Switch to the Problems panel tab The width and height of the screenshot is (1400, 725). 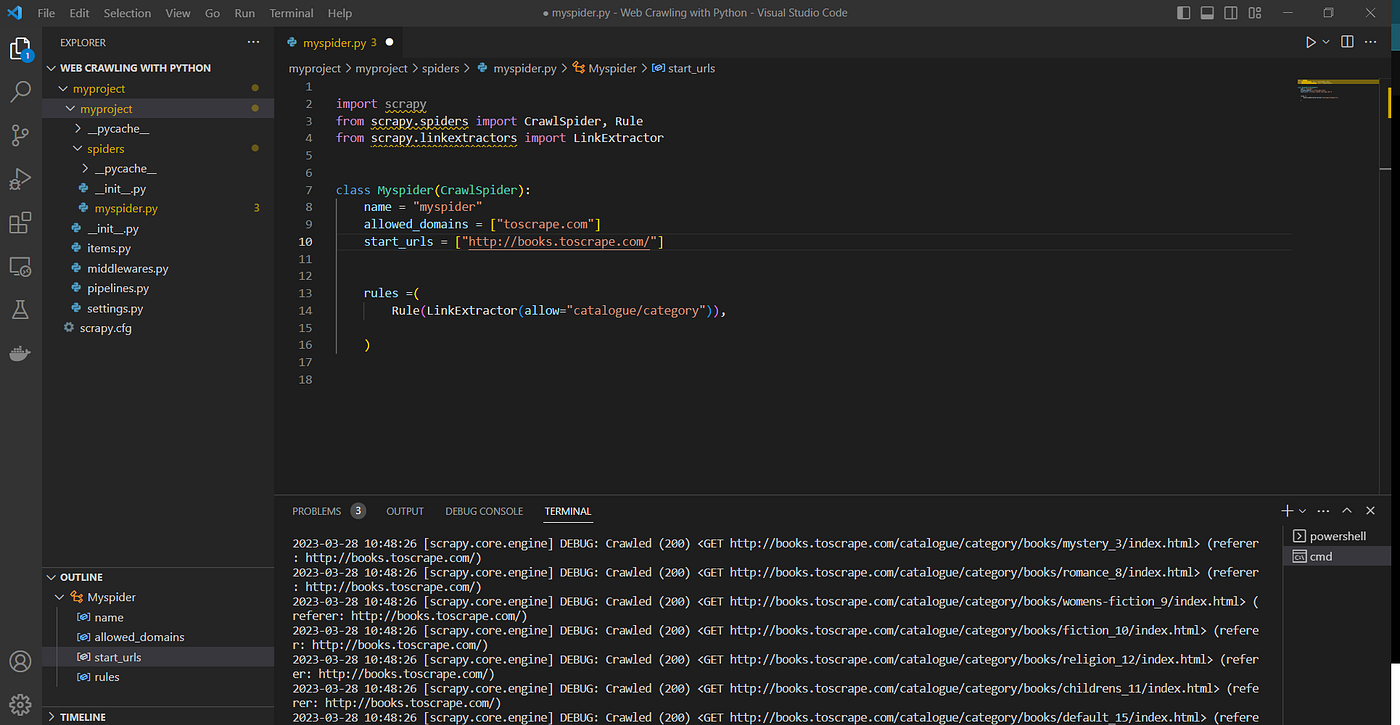pos(316,511)
